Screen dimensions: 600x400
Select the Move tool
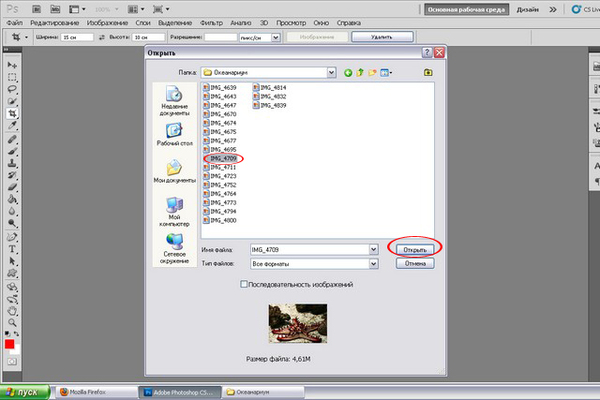click(13, 64)
